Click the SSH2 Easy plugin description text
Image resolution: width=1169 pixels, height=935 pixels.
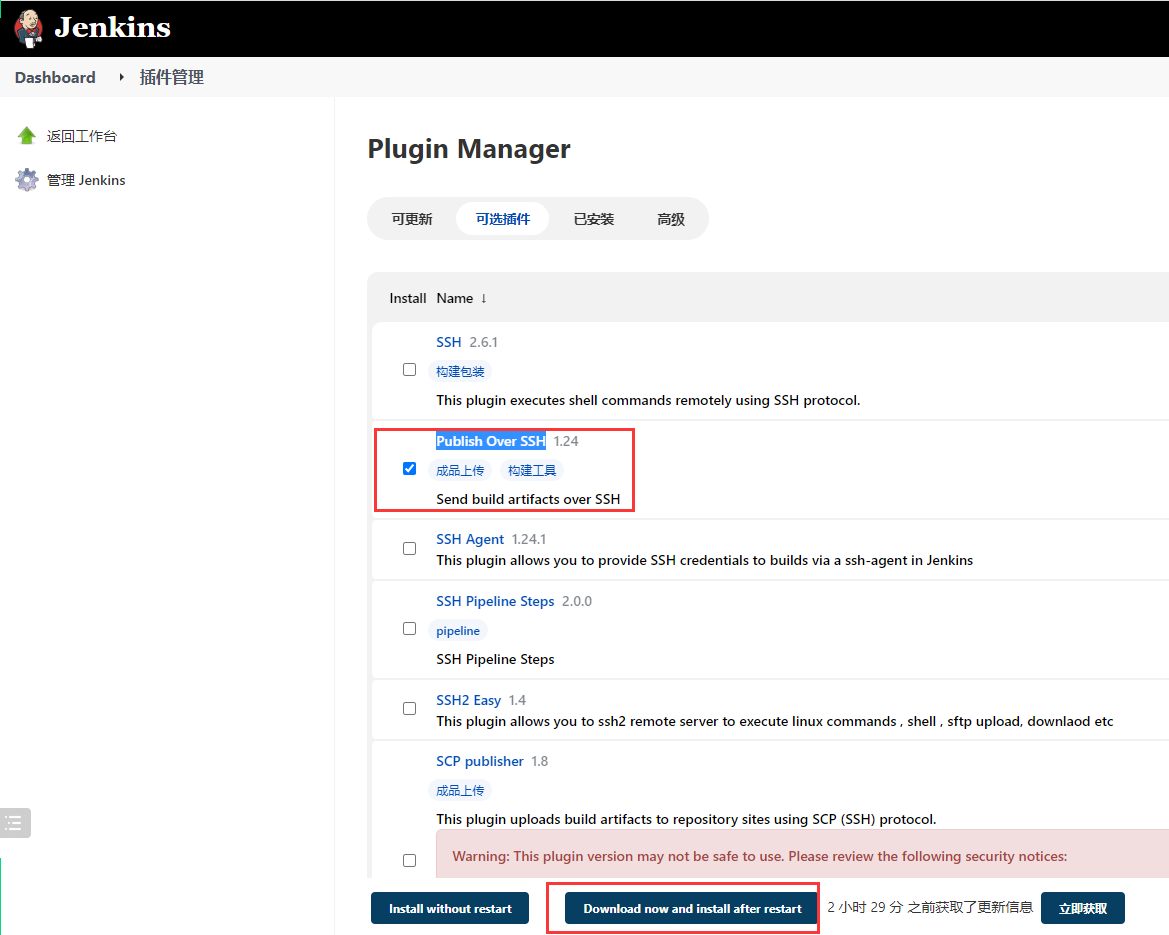[775, 721]
